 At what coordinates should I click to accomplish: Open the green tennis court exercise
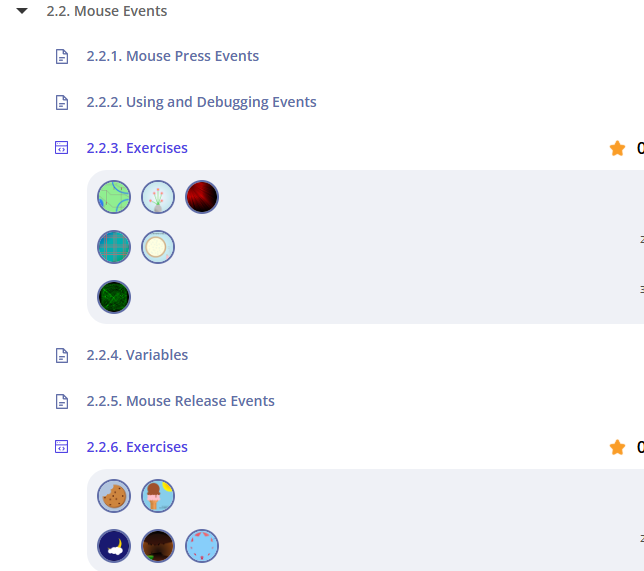(114, 197)
